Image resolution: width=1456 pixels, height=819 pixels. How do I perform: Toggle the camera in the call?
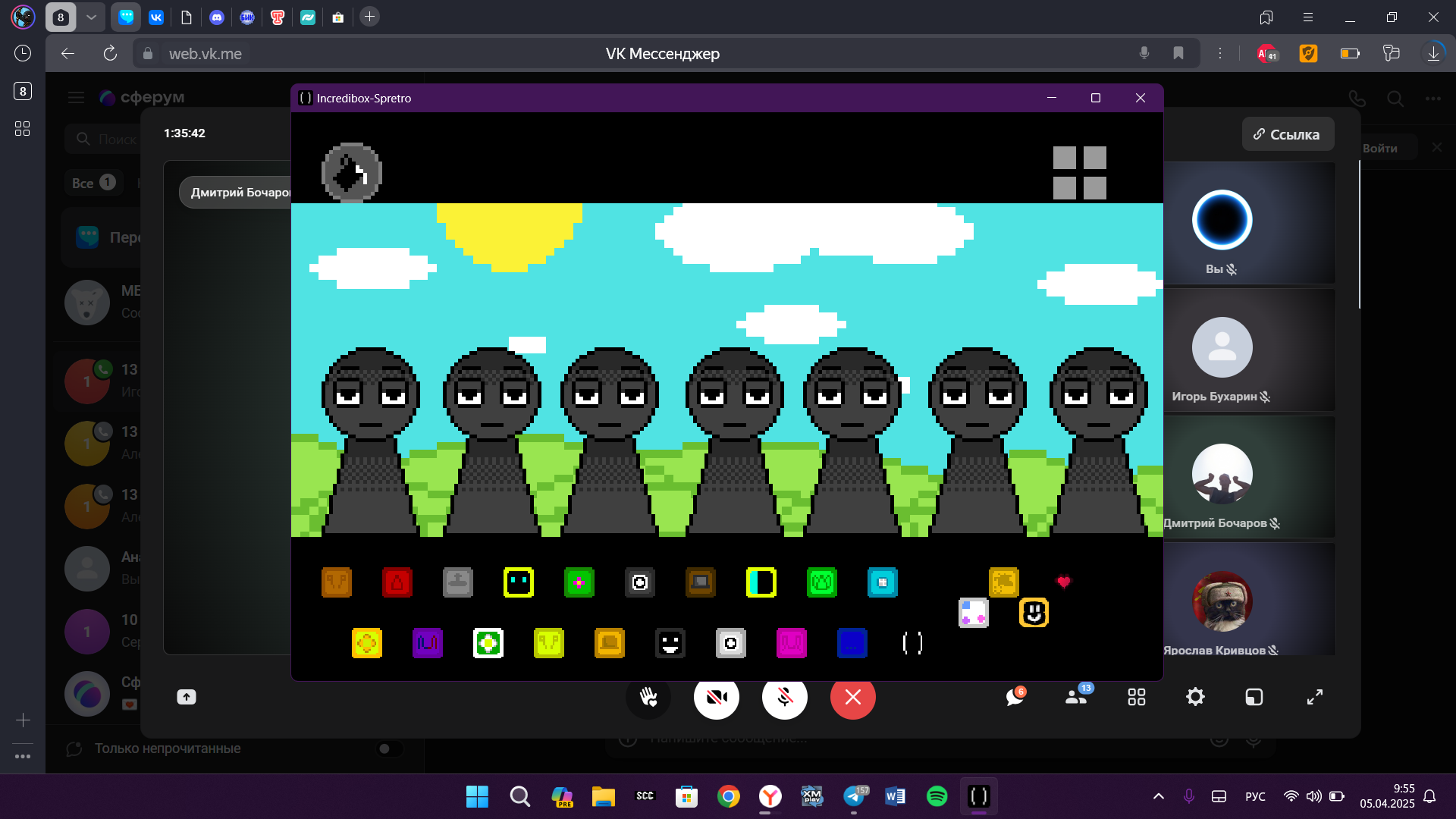[x=717, y=697]
